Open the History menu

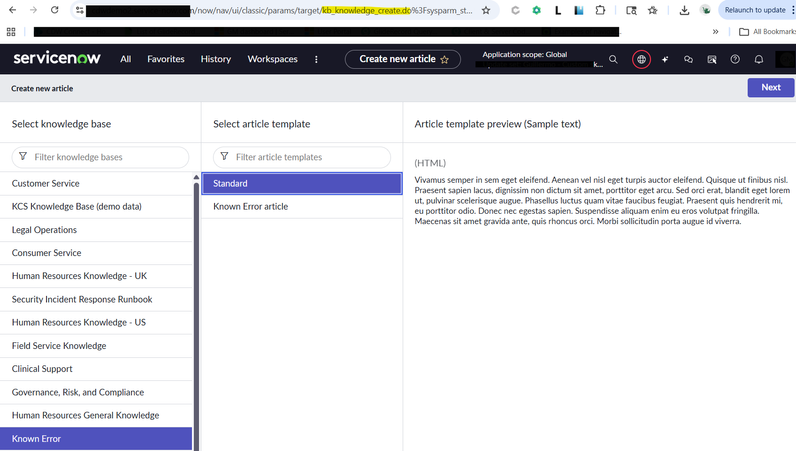point(216,59)
